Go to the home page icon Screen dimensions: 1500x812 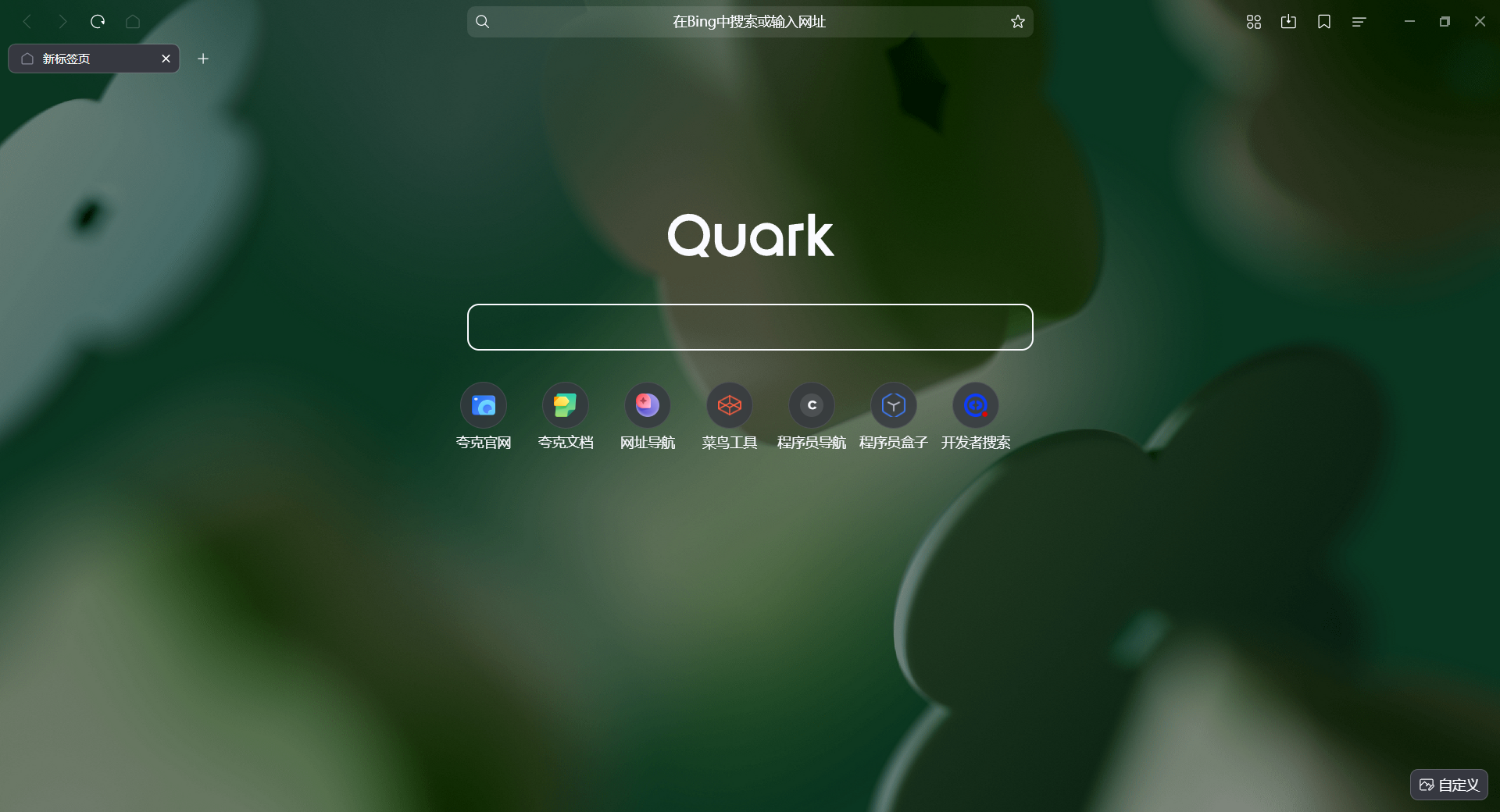pos(133,22)
